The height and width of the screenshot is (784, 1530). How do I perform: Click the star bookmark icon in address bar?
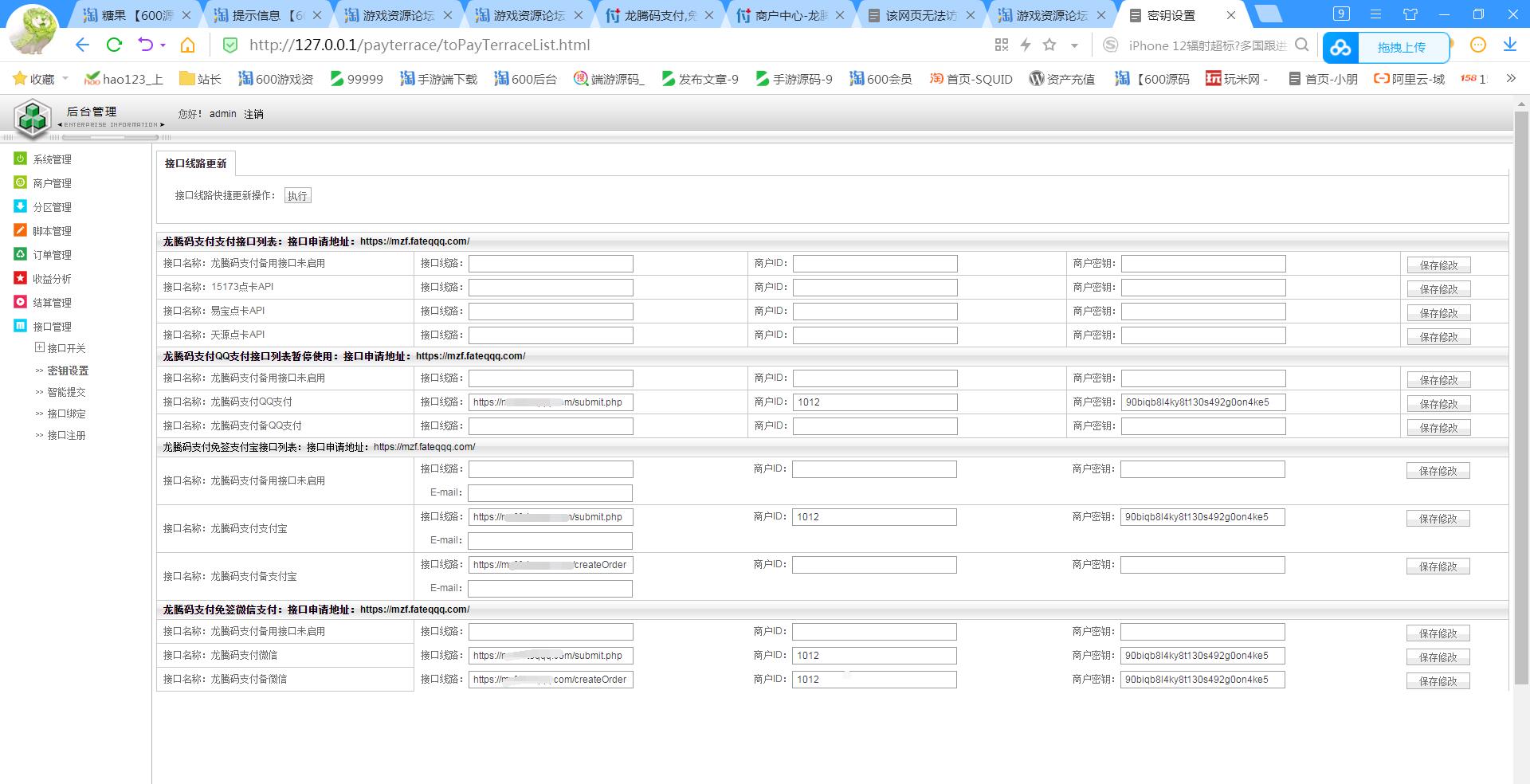coord(1049,45)
